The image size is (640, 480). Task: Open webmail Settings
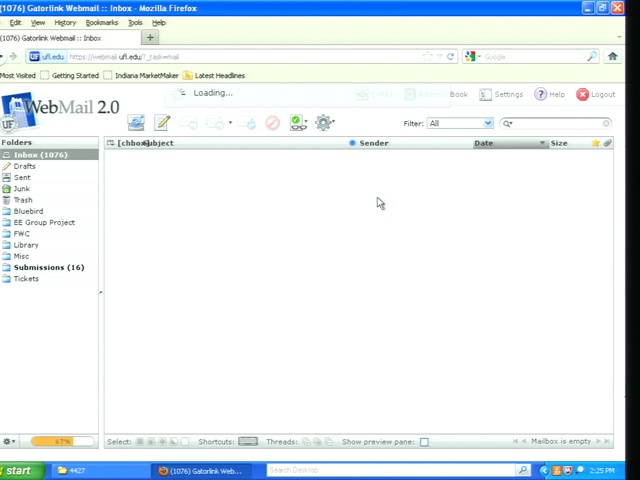click(501, 94)
